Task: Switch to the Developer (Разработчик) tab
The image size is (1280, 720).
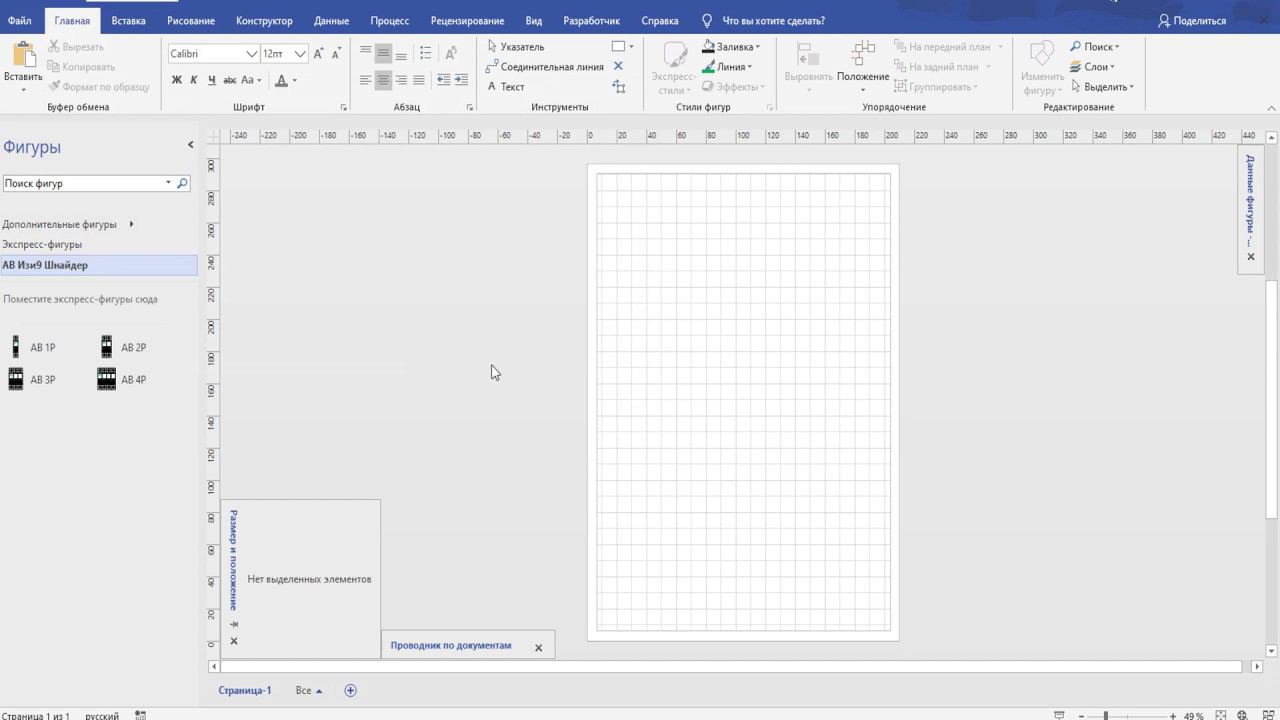Action: pos(591,21)
